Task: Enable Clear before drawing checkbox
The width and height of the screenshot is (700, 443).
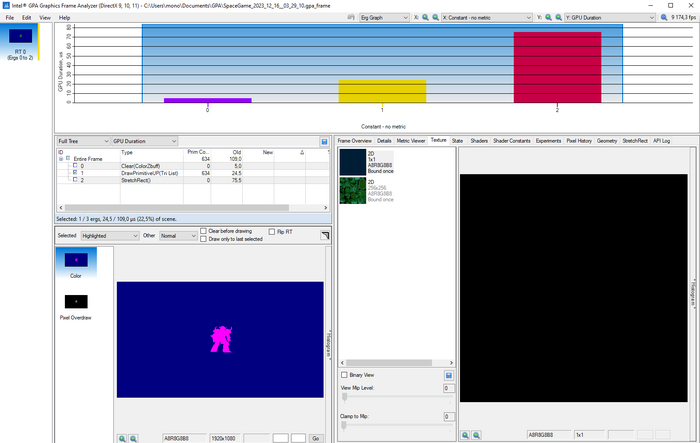Action: [204, 231]
